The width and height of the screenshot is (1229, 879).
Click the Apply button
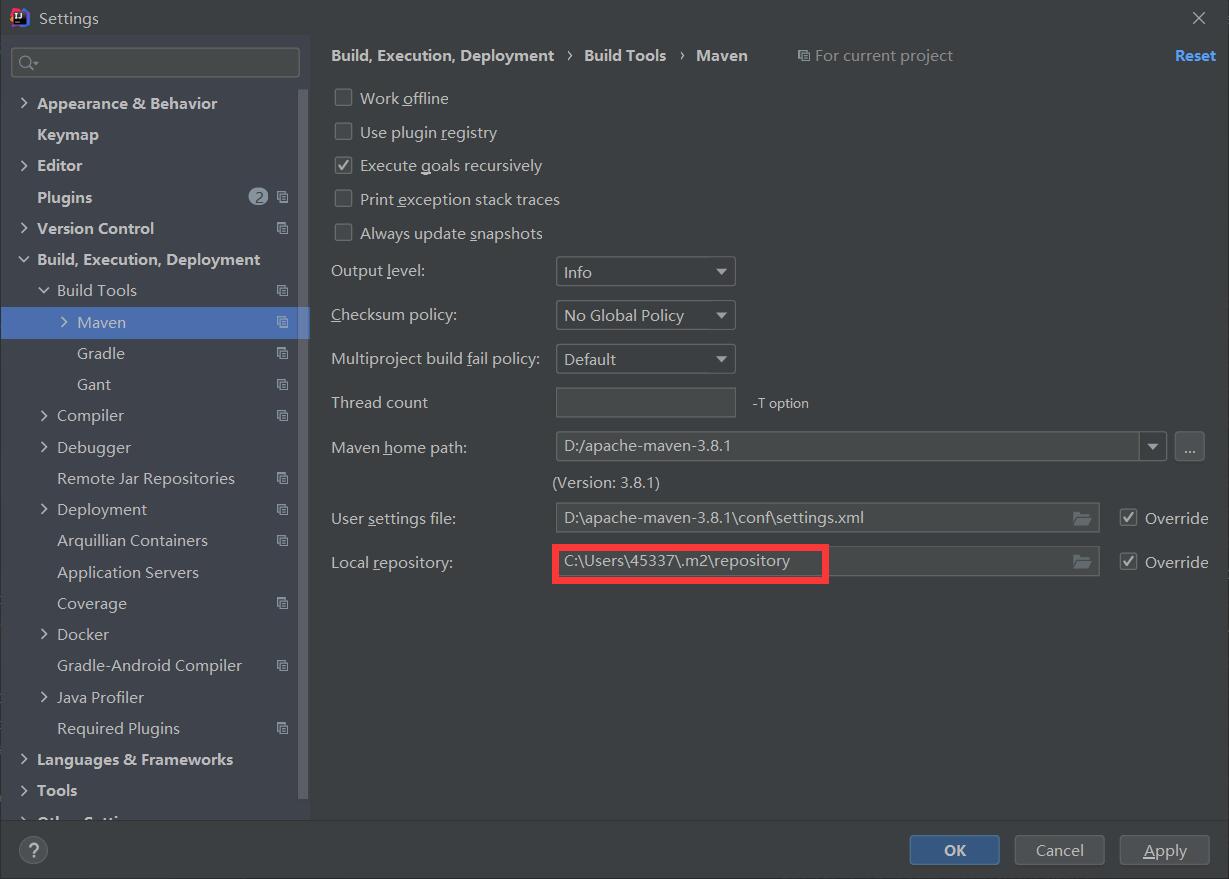coord(1165,850)
